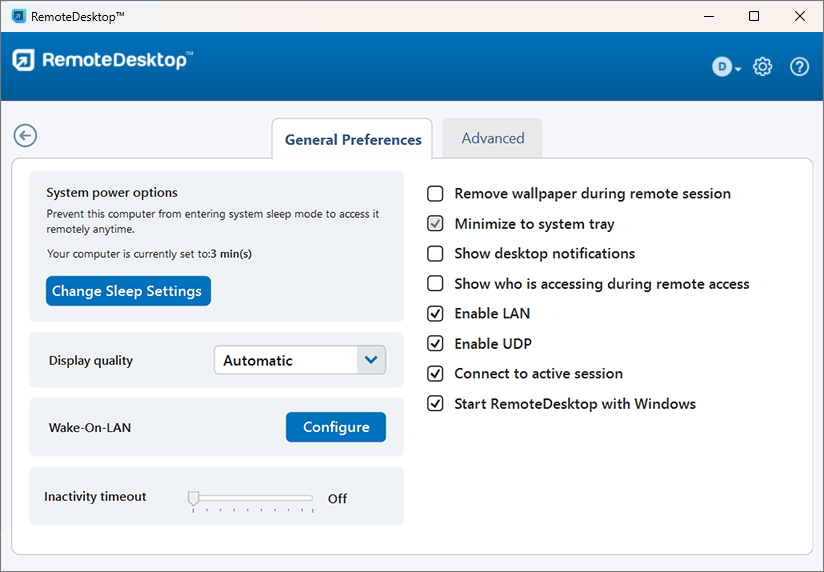The width and height of the screenshot is (824, 572).
Task: Check Show who is accessing option
Action: (x=435, y=284)
